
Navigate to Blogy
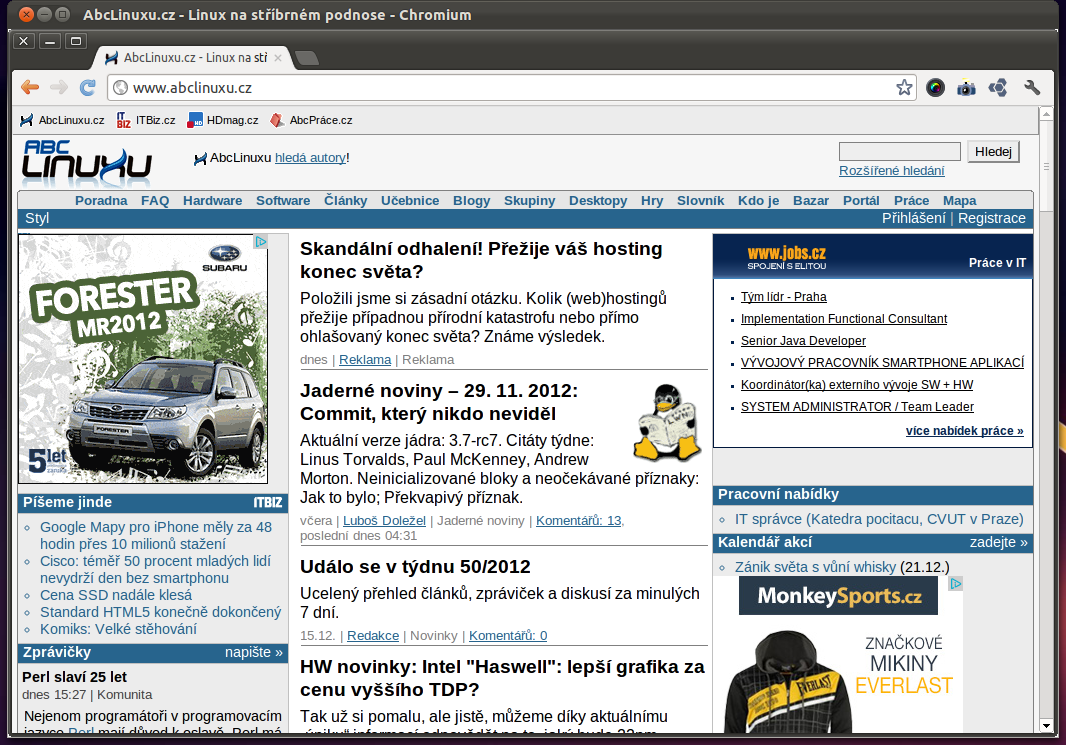coord(471,201)
